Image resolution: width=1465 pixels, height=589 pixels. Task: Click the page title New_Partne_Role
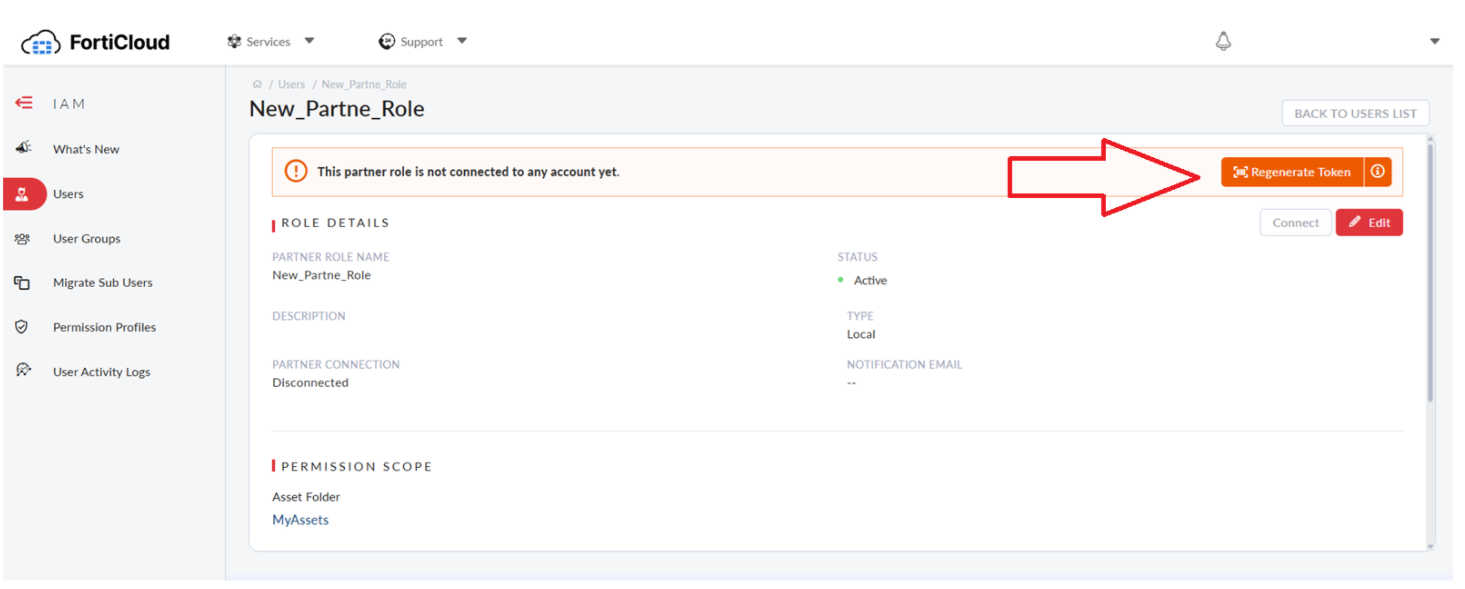(x=337, y=109)
